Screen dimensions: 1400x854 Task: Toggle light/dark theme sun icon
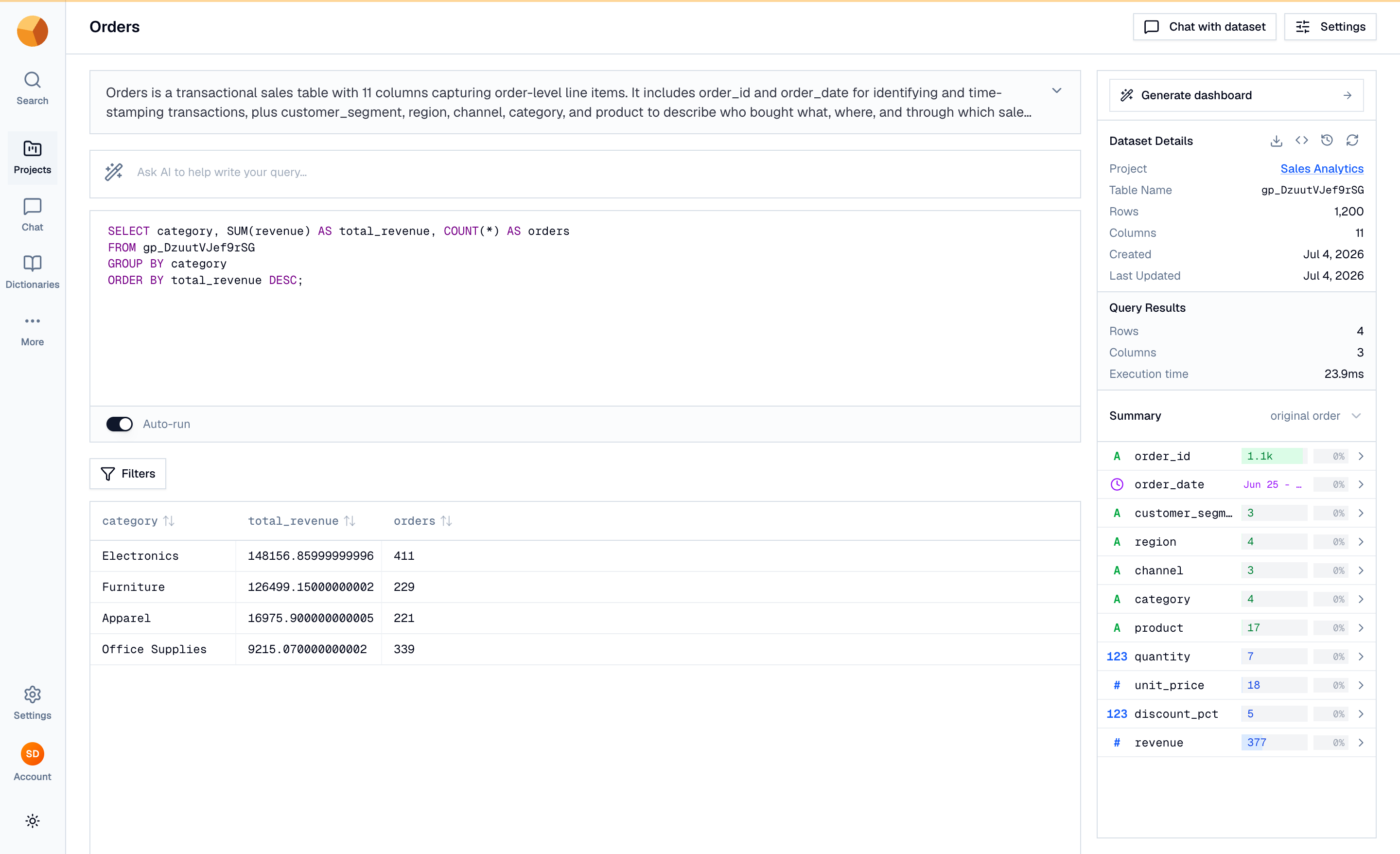click(x=33, y=820)
